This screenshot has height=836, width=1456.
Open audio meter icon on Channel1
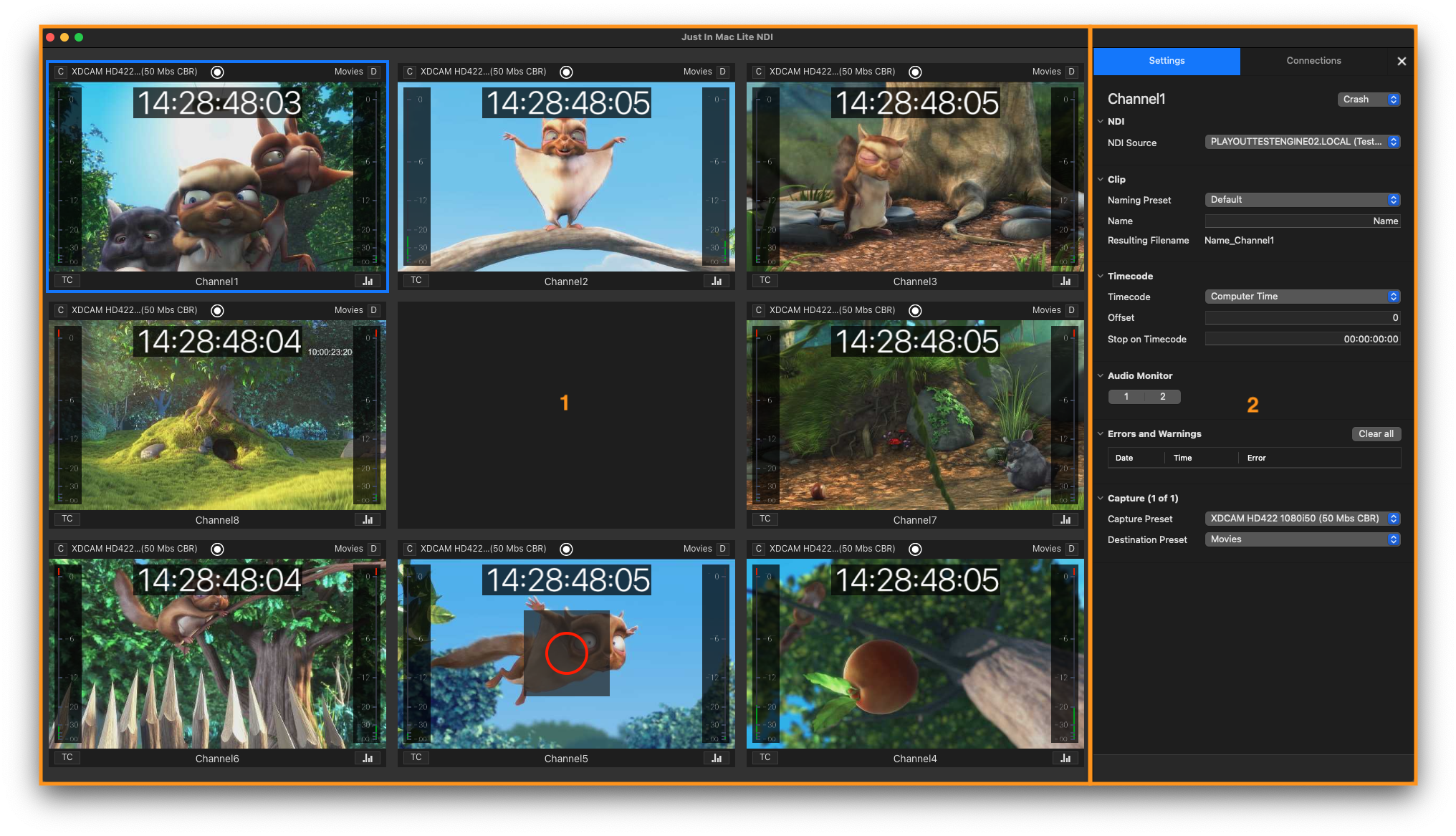[368, 281]
